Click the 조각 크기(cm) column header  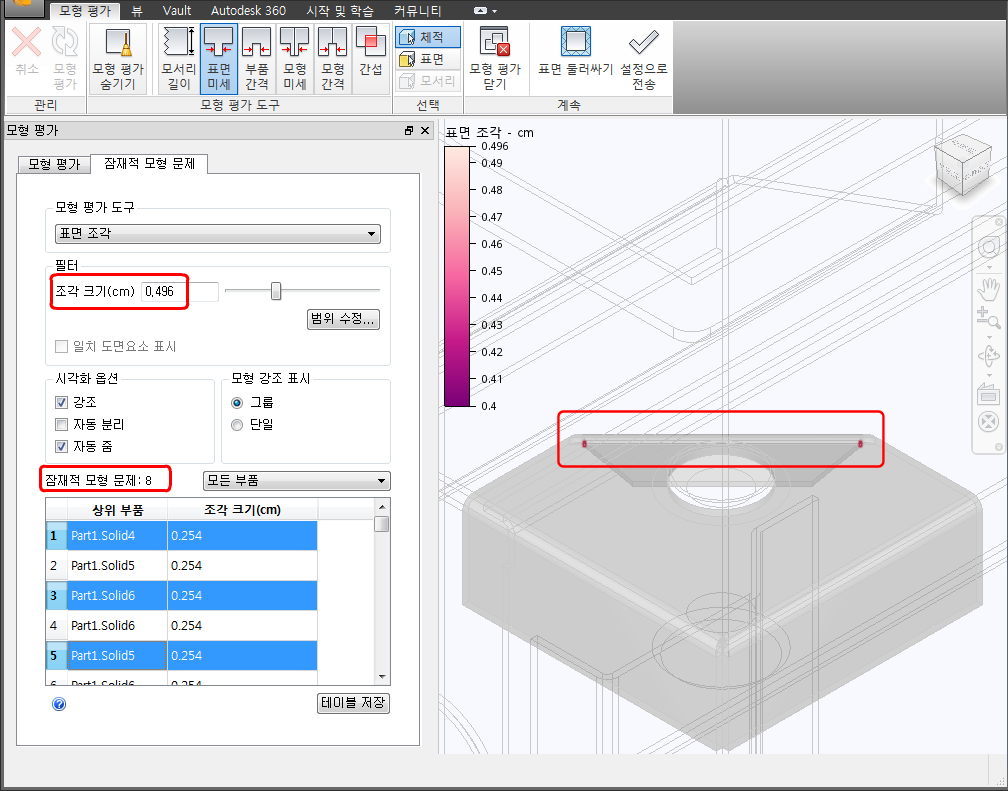tap(242, 510)
